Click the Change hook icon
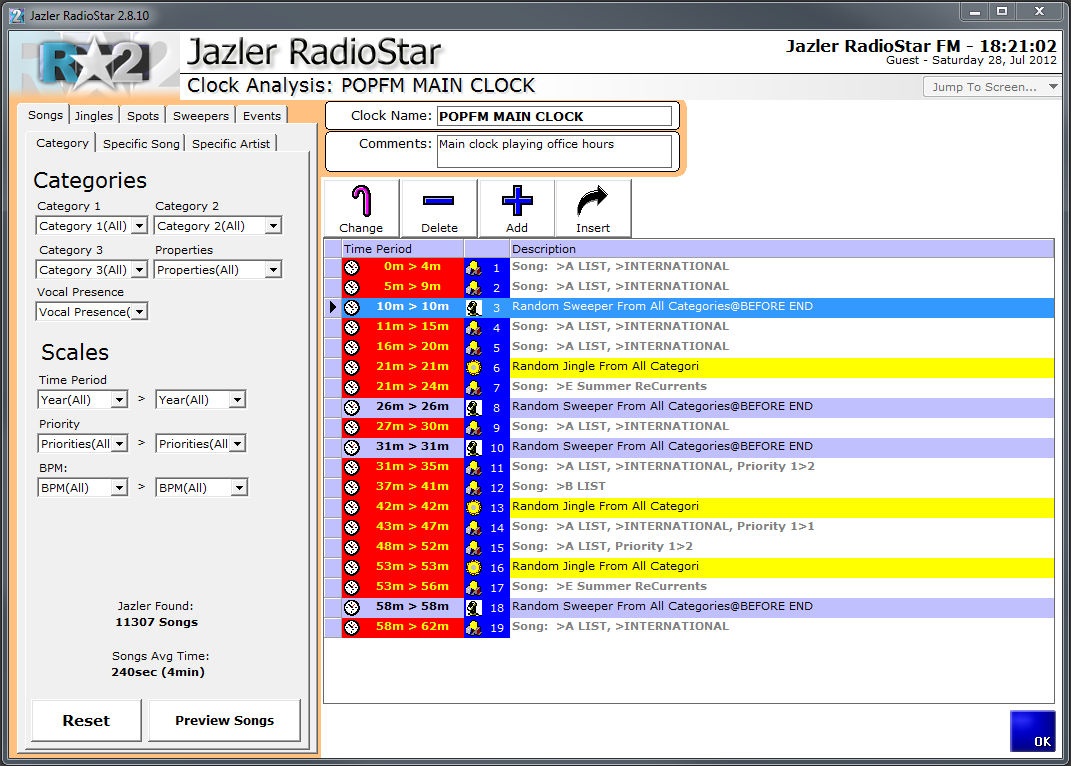This screenshot has height=766, width=1071. pos(361,201)
